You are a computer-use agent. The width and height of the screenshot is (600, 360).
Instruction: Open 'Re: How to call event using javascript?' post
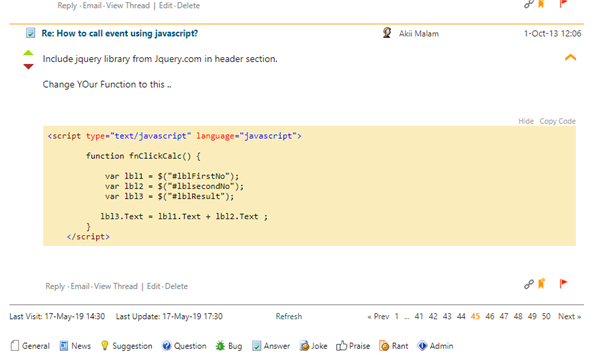click(x=119, y=34)
